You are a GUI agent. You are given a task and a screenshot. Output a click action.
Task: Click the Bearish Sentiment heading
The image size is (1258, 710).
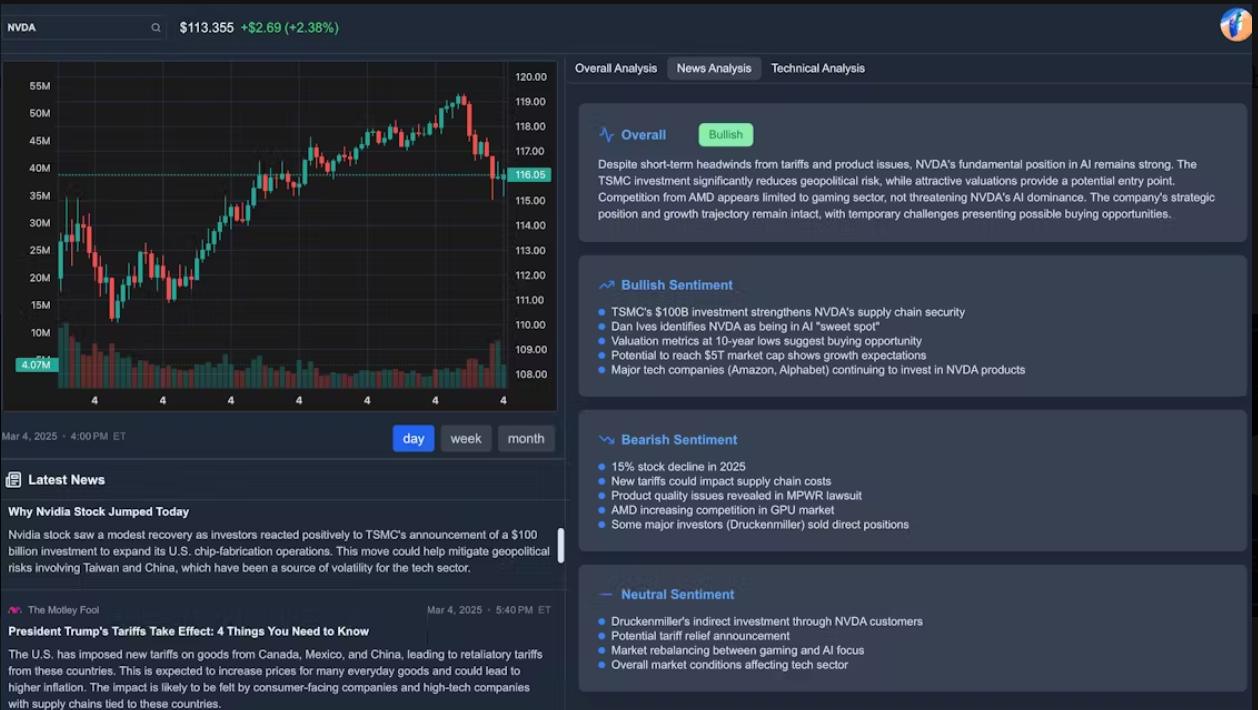679,440
